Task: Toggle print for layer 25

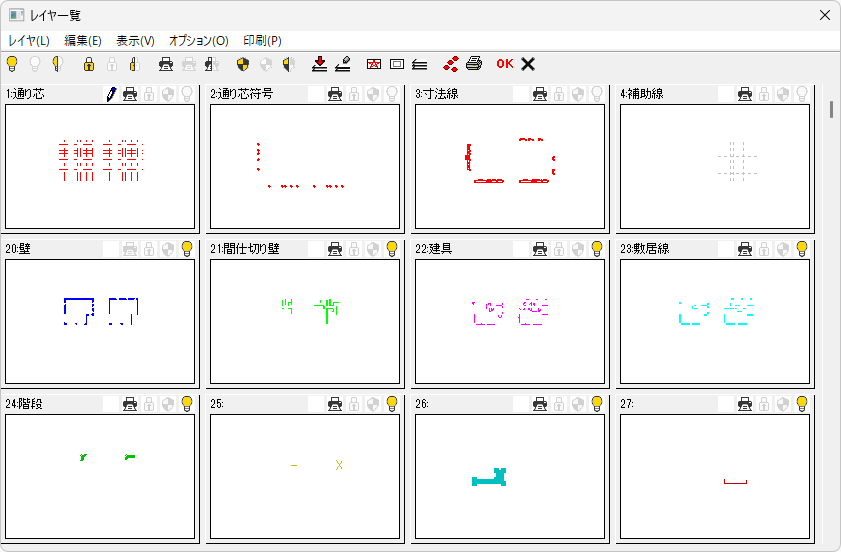Action: pos(335,404)
